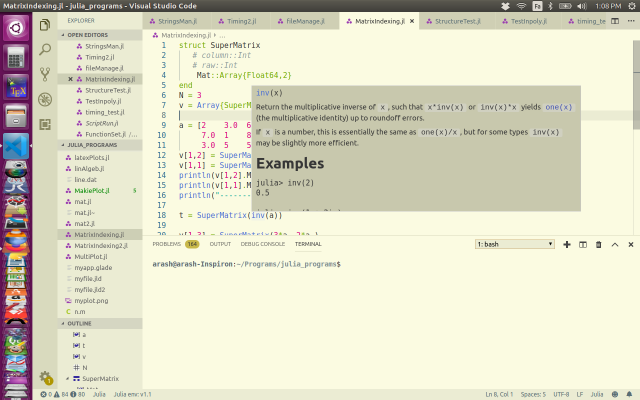
Task: Click Ln 8, Col 1 in status bar
Action: 499,394
